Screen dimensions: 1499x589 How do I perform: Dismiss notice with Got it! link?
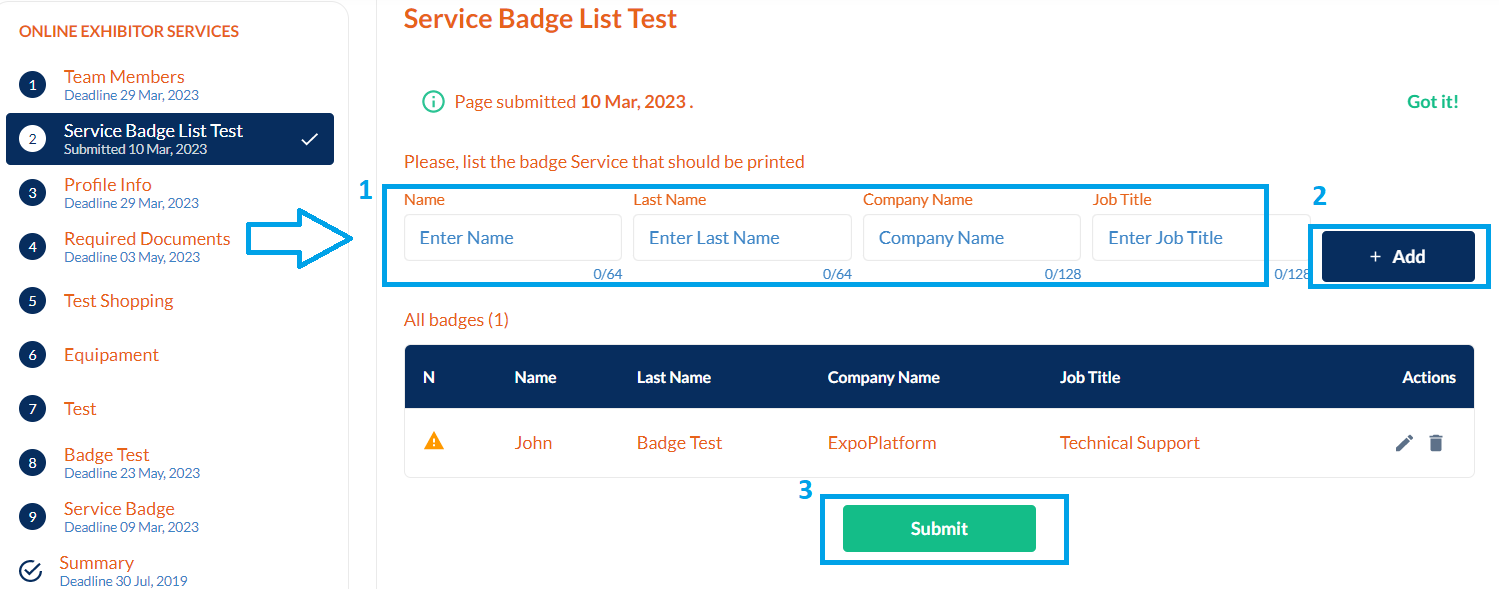(1432, 102)
